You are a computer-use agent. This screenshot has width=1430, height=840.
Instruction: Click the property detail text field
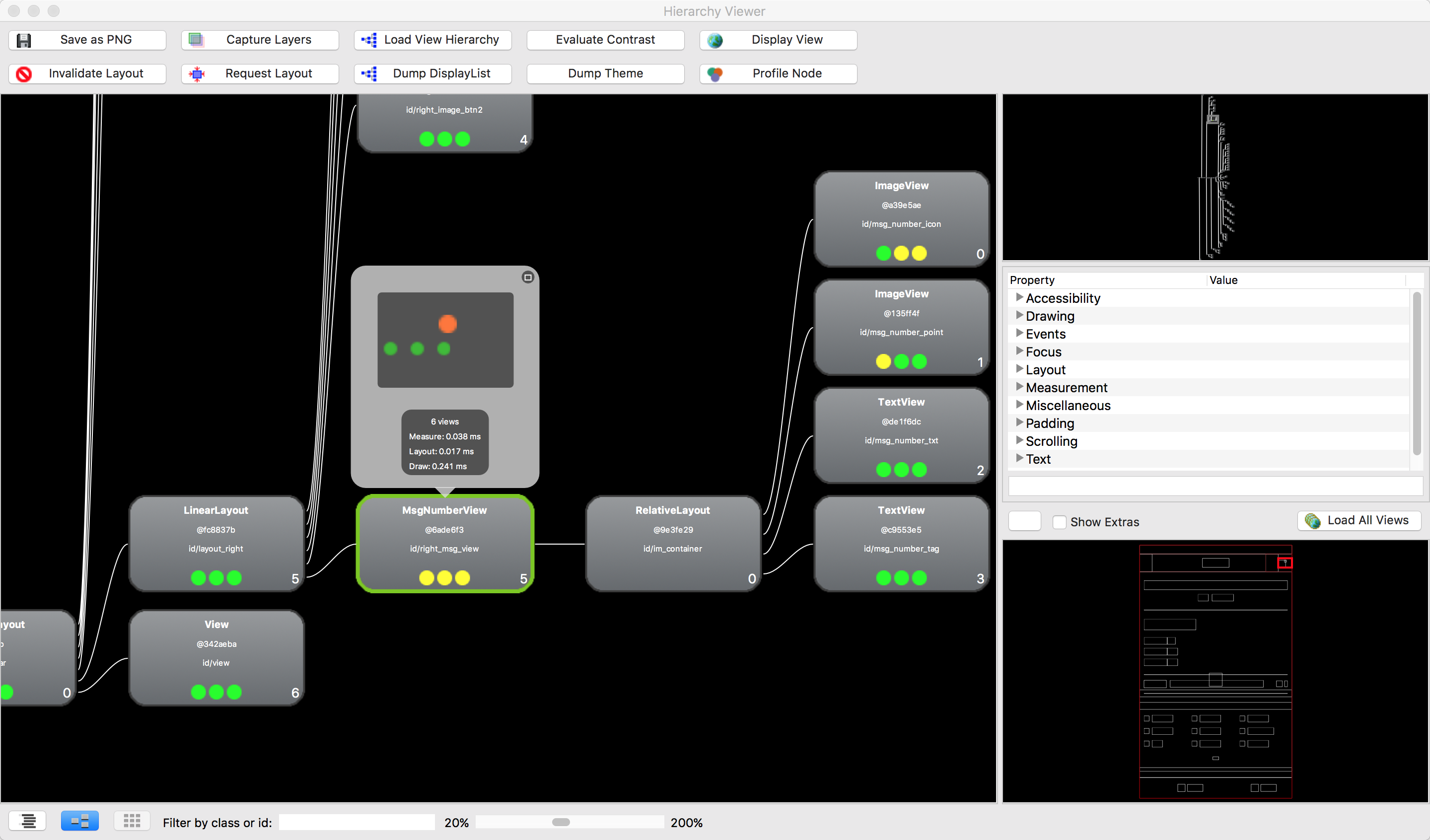1215,486
